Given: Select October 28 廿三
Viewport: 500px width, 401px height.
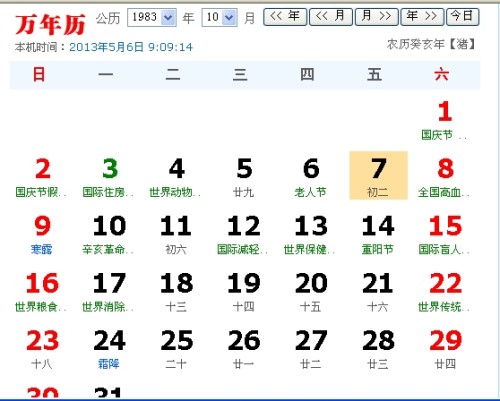Looking at the screenshot, I should (x=378, y=350).
